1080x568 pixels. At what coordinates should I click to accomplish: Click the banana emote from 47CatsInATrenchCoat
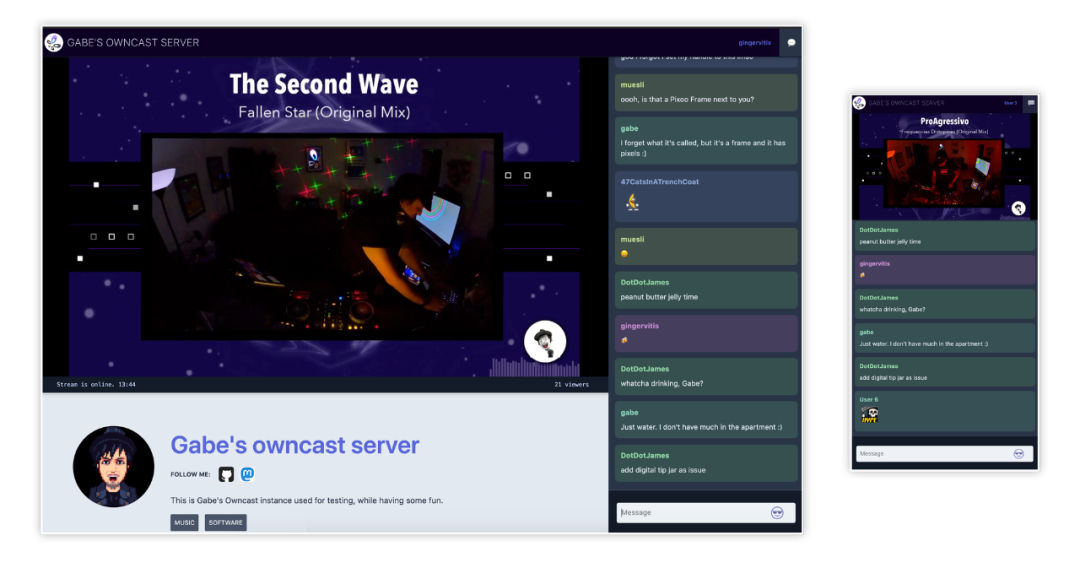point(632,202)
